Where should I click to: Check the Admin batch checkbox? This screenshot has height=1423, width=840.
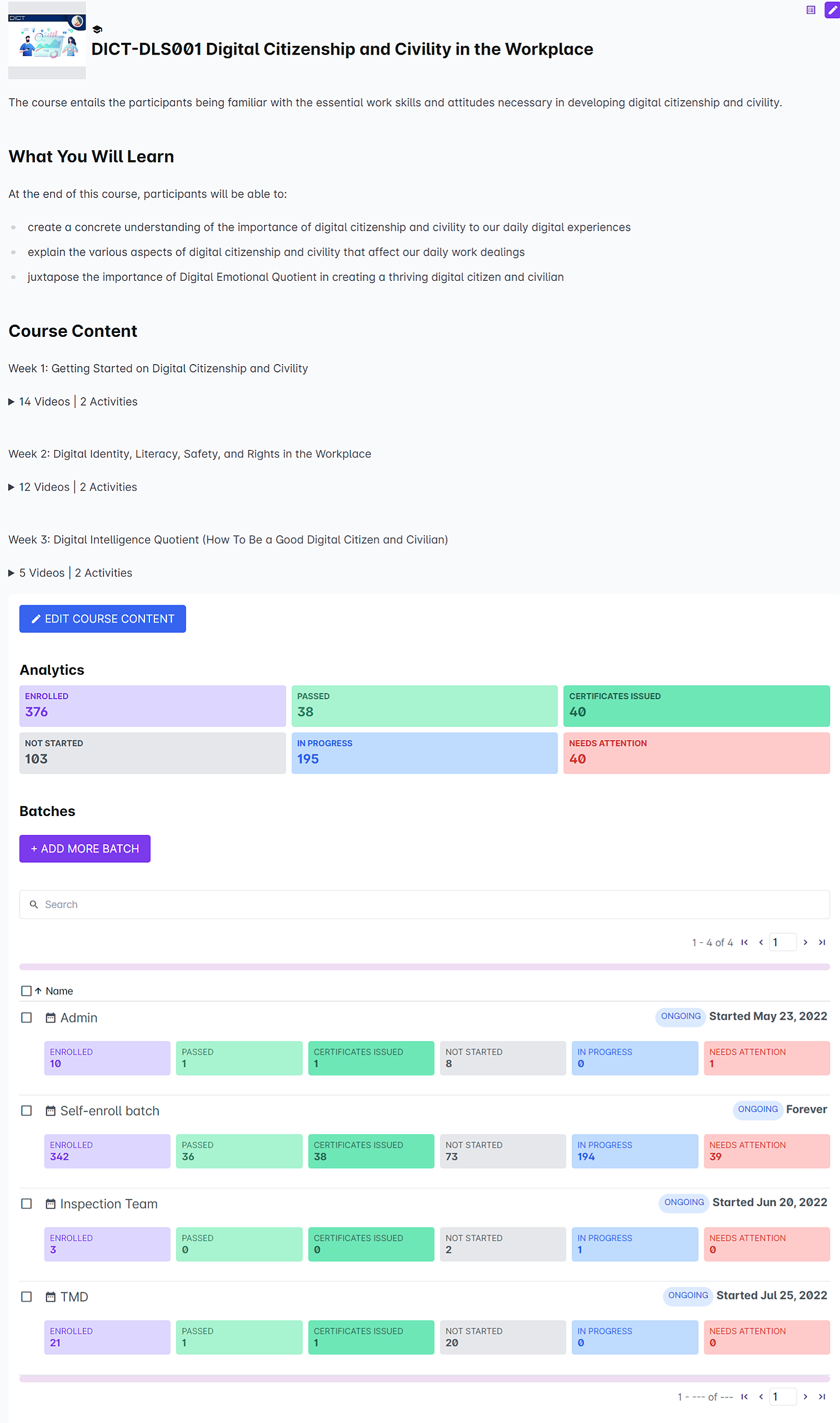[x=27, y=1018]
